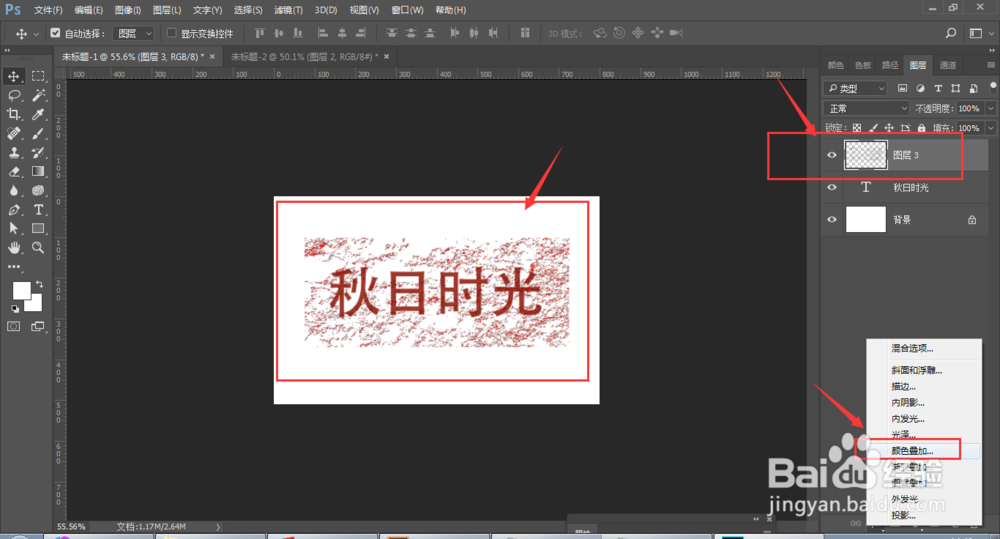Click the search icon in options bar

click(x=950, y=33)
